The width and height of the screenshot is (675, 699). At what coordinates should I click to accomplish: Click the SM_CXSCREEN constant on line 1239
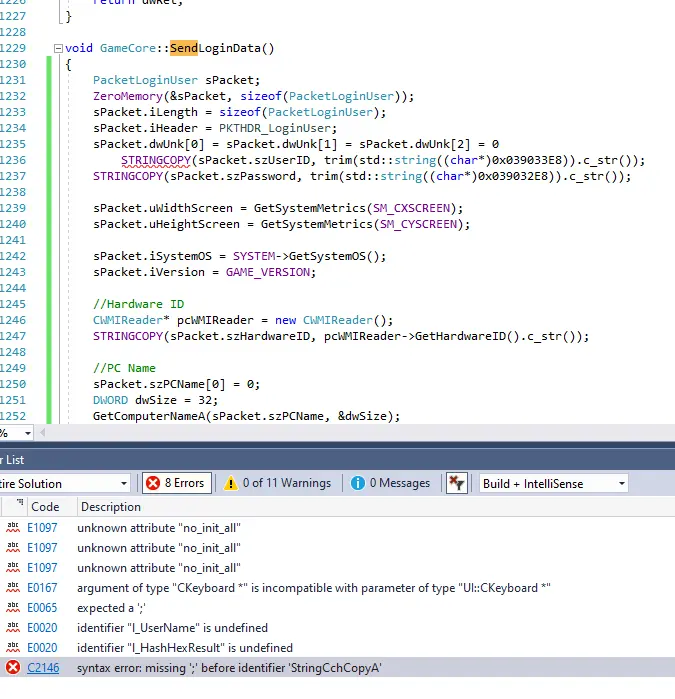pyautogui.click(x=411, y=209)
